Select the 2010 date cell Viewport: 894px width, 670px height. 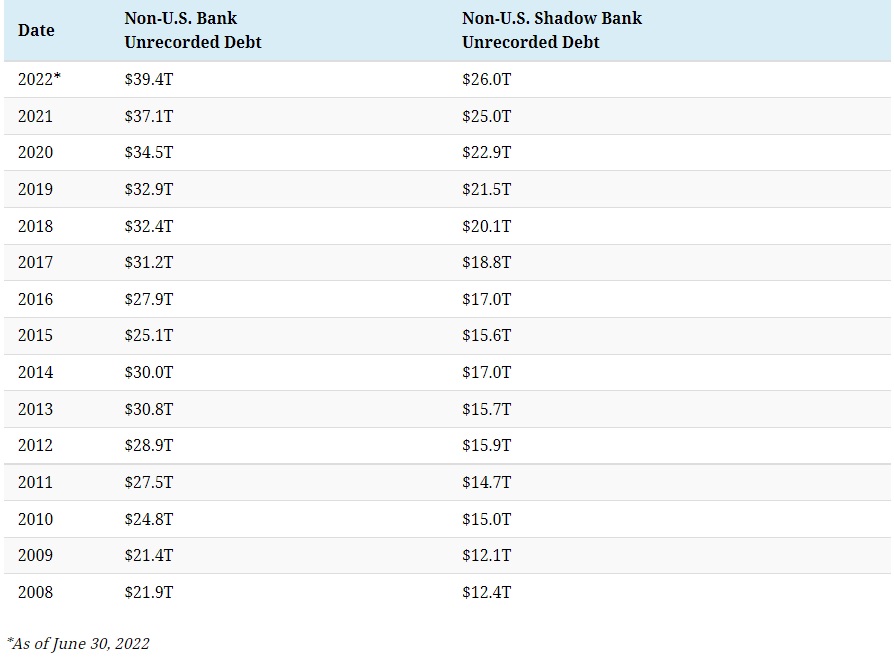[35, 519]
